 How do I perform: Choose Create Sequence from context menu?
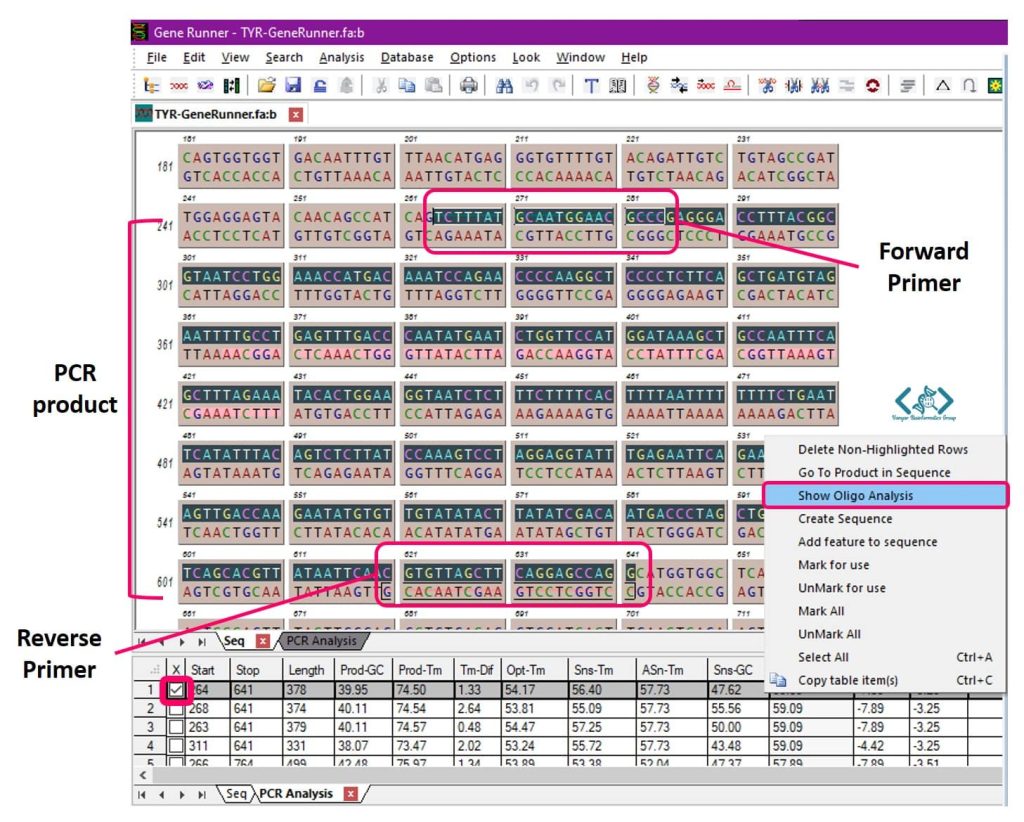click(x=885, y=518)
